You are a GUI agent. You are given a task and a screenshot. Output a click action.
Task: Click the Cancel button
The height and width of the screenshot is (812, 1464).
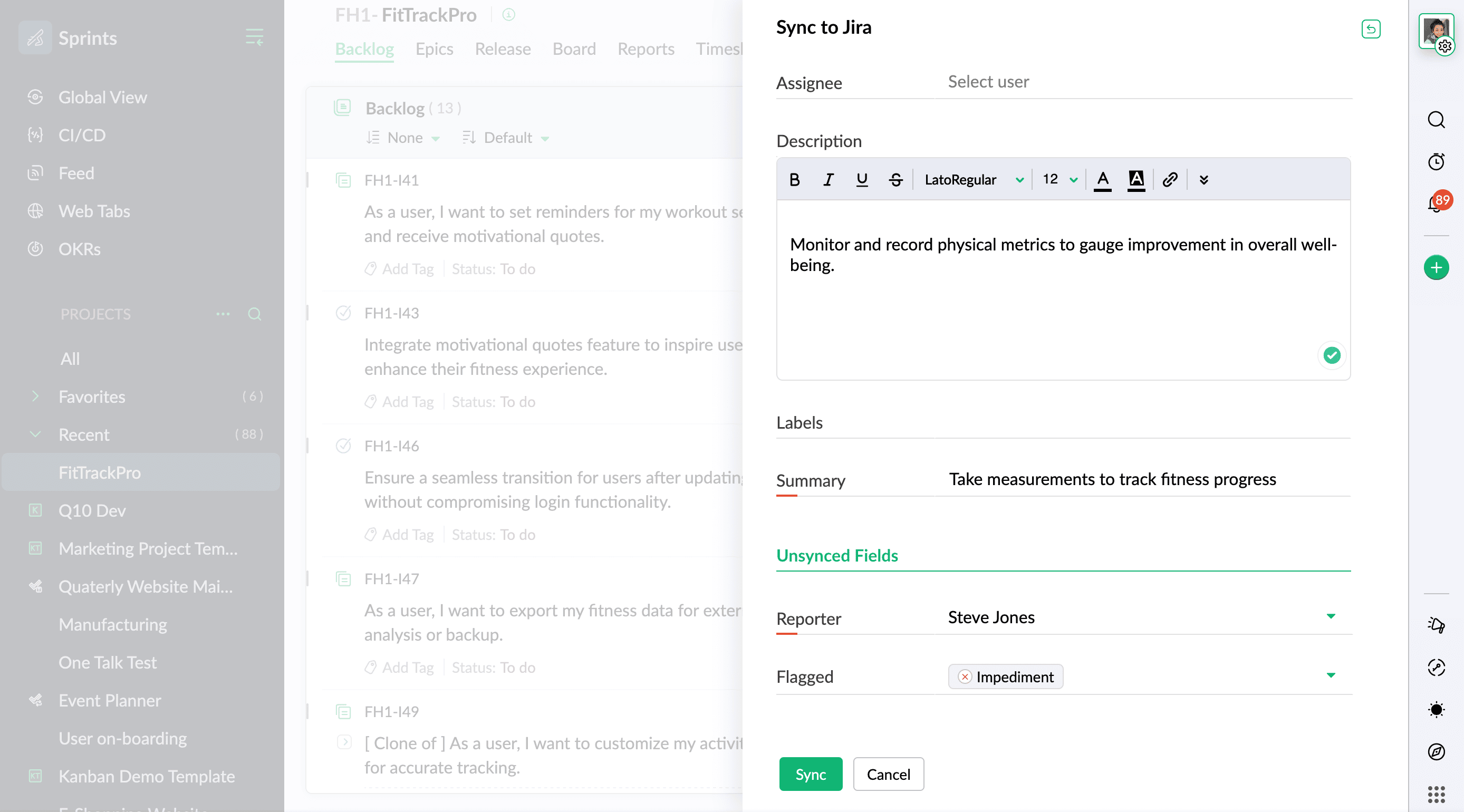(x=888, y=774)
